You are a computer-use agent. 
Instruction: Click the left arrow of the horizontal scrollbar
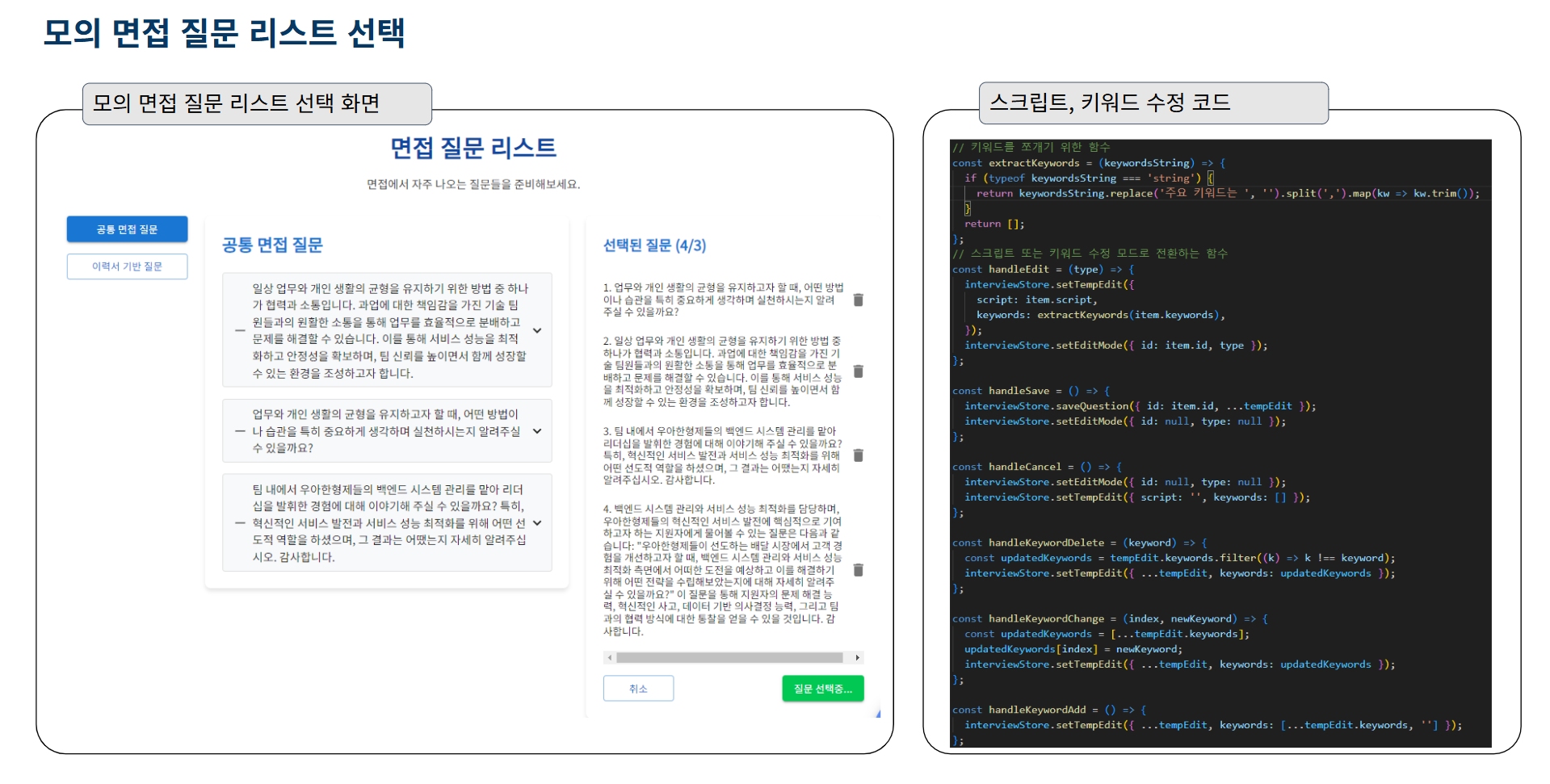pos(610,657)
